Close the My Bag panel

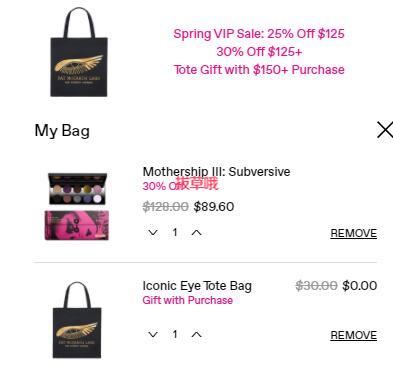tap(385, 130)
